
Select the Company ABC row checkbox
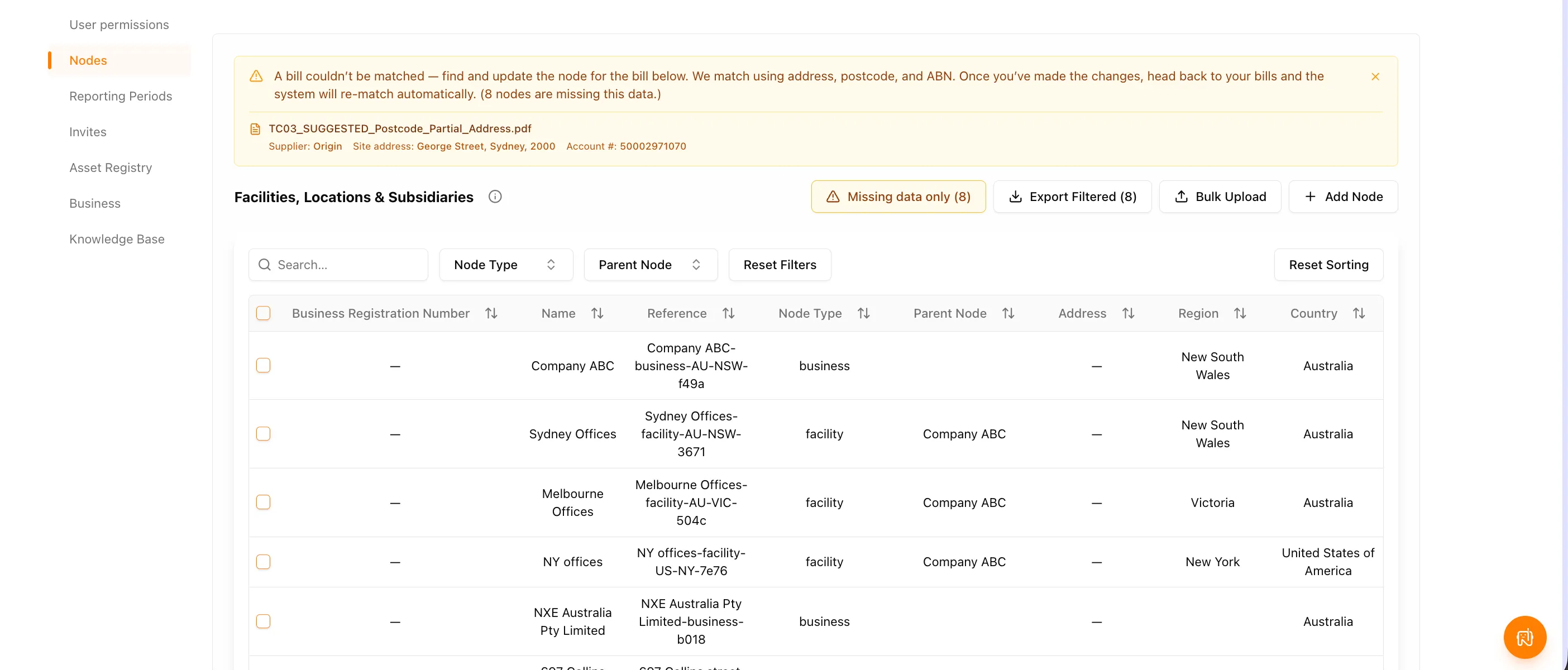pyautogui.click(x=263, y=366)
